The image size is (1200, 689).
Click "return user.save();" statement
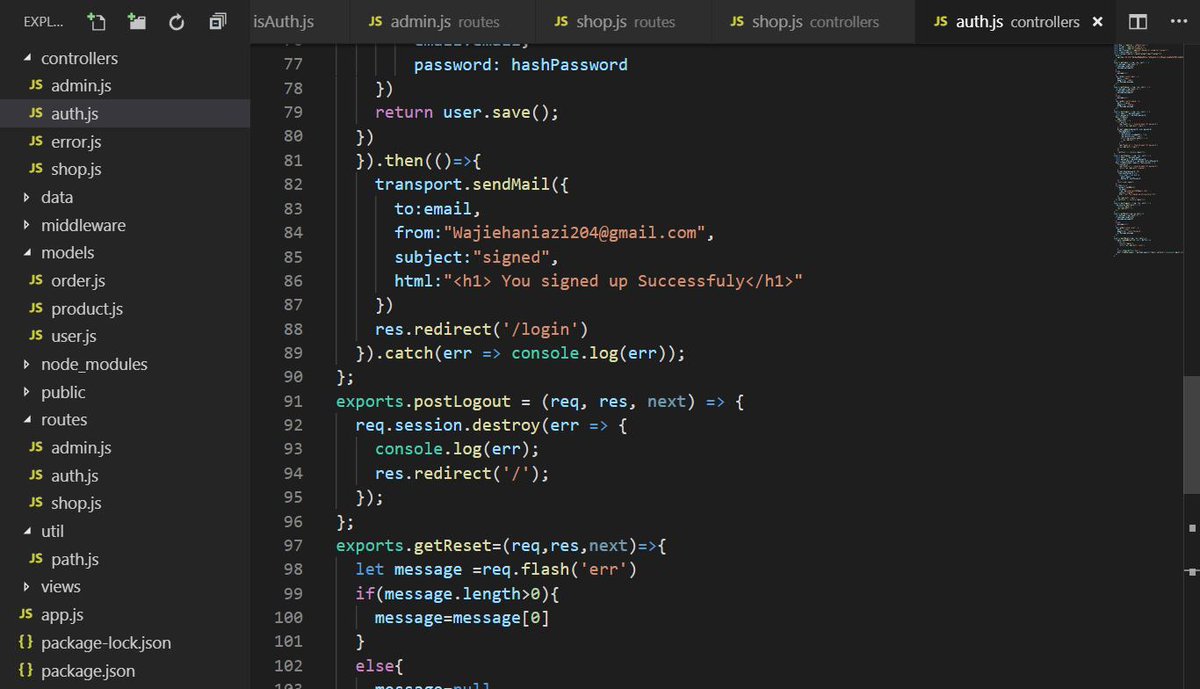click(x=467, y=113)
